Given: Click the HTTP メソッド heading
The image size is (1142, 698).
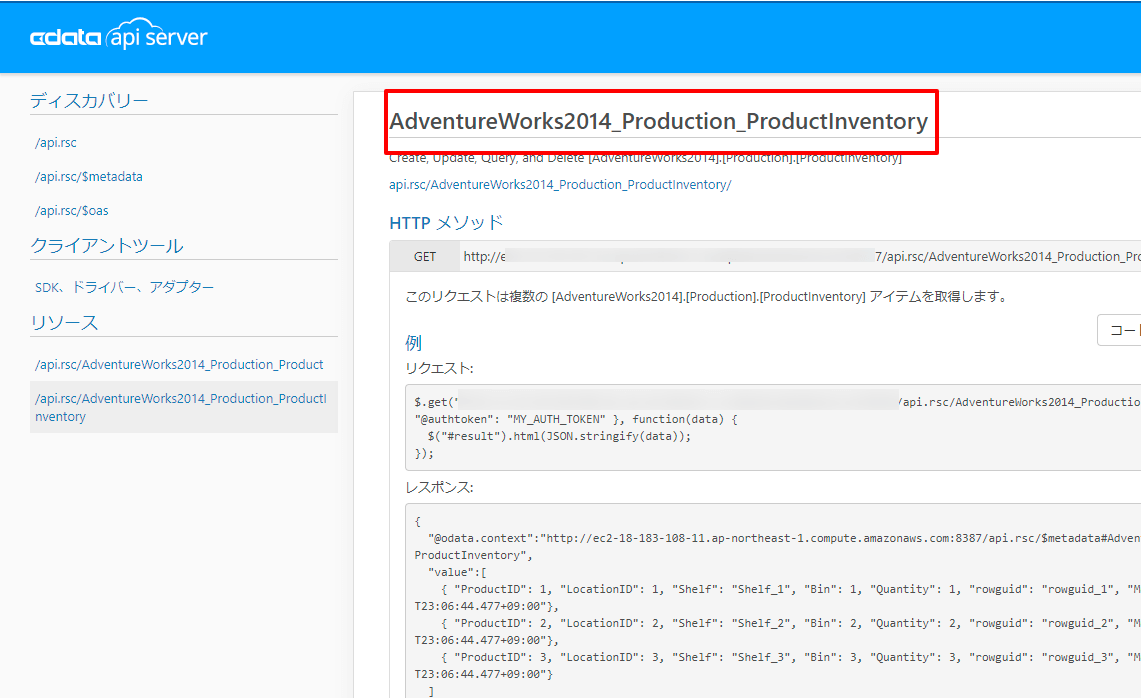Looking at the screenshot, I should pyautogui.click(x=446, y=223).
